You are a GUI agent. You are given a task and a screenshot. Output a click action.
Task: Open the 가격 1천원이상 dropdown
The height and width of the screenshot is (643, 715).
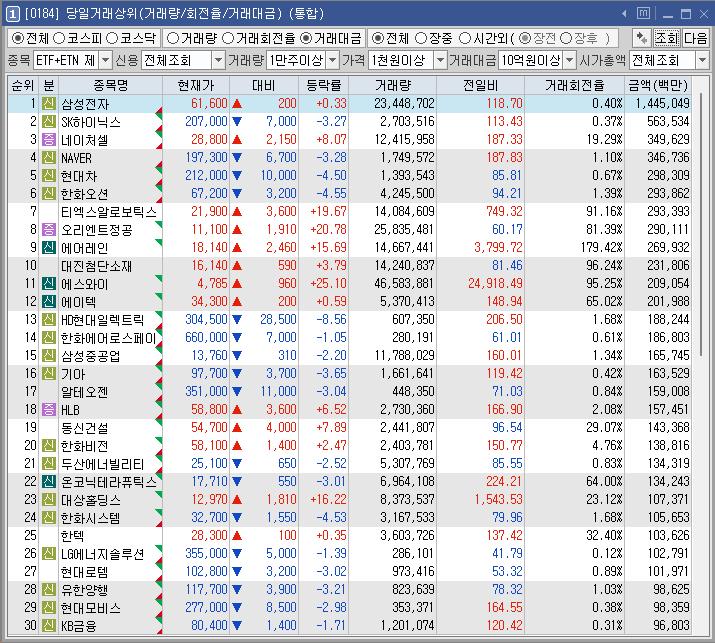click(440, 60)
